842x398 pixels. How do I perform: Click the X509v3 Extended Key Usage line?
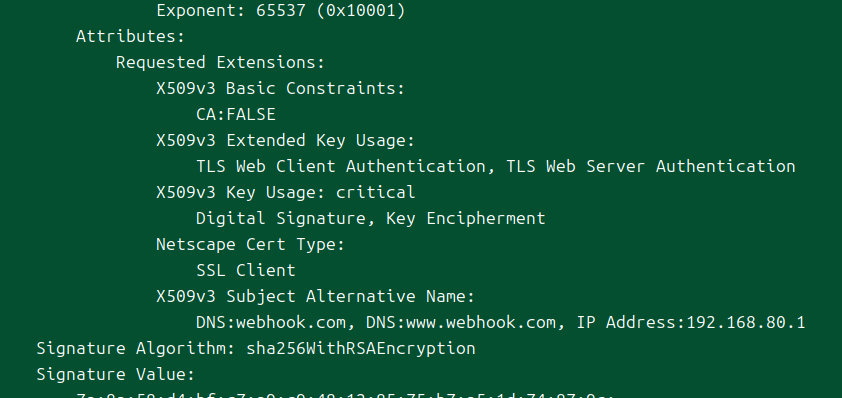(286, 141)
